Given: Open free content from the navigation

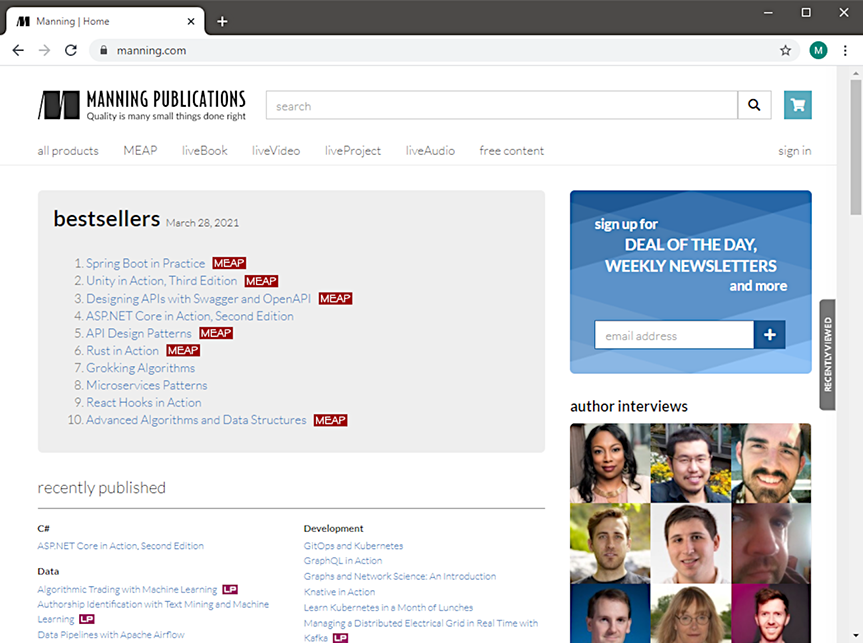Looking at the screenshot, I should pos(511,150).
